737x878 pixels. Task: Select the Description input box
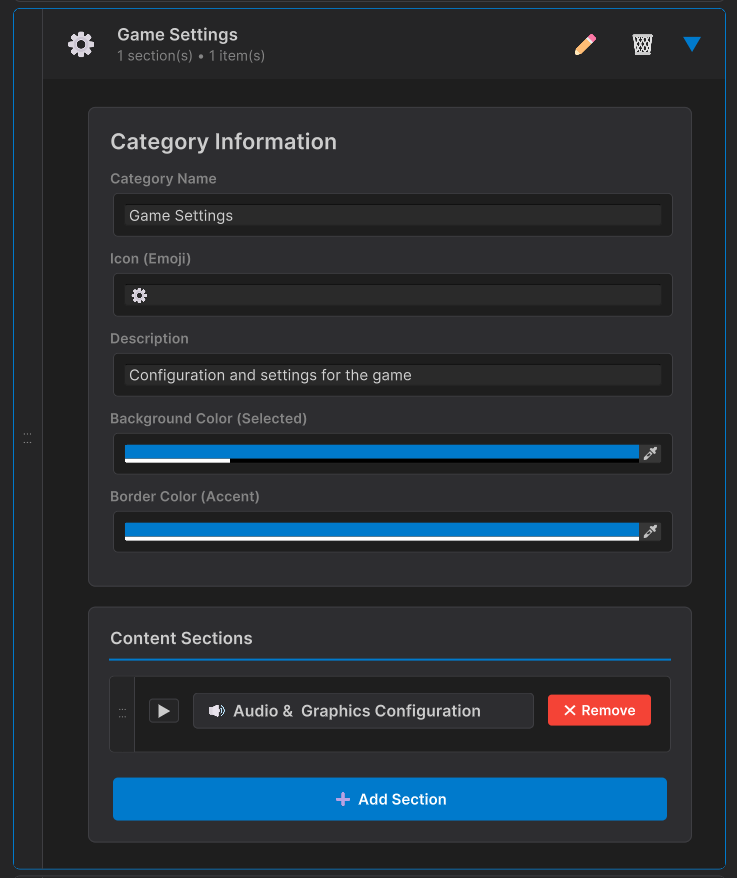pos(392,375)
